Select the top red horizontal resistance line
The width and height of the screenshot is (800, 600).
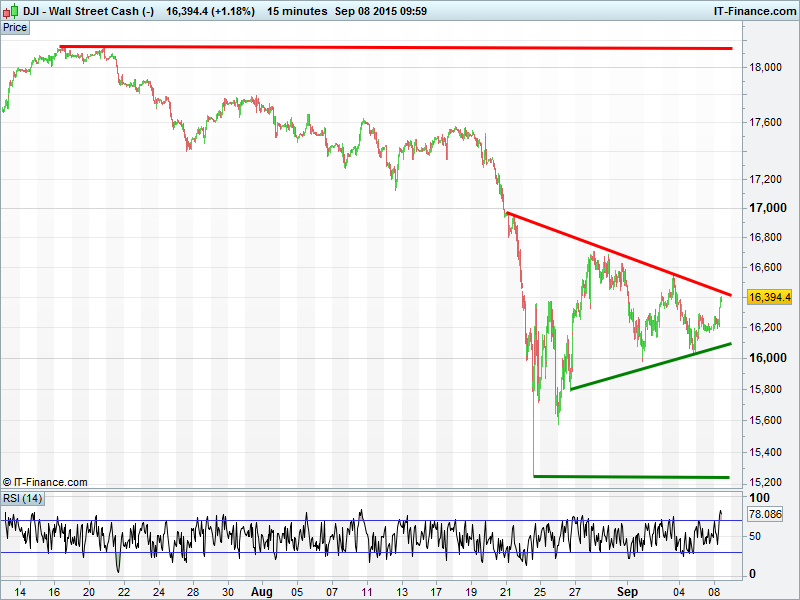pyautogui.click(x=400, y=47)
